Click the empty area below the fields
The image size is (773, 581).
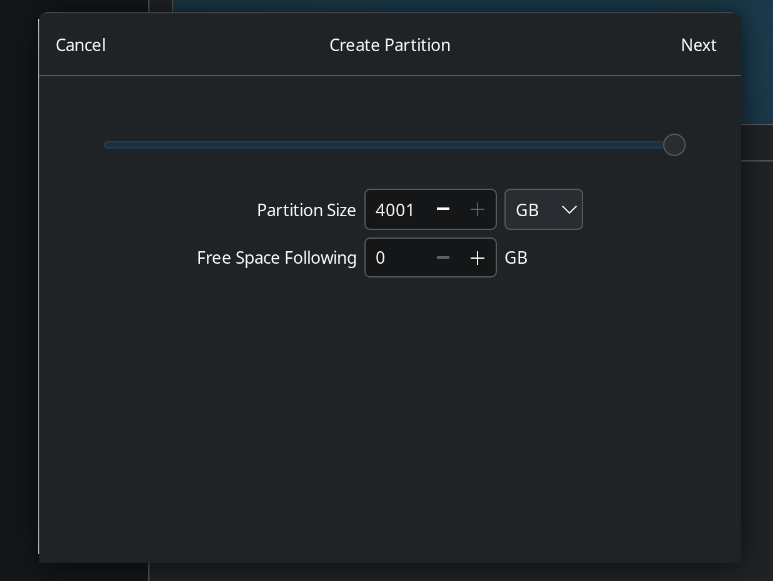point(390,420)
